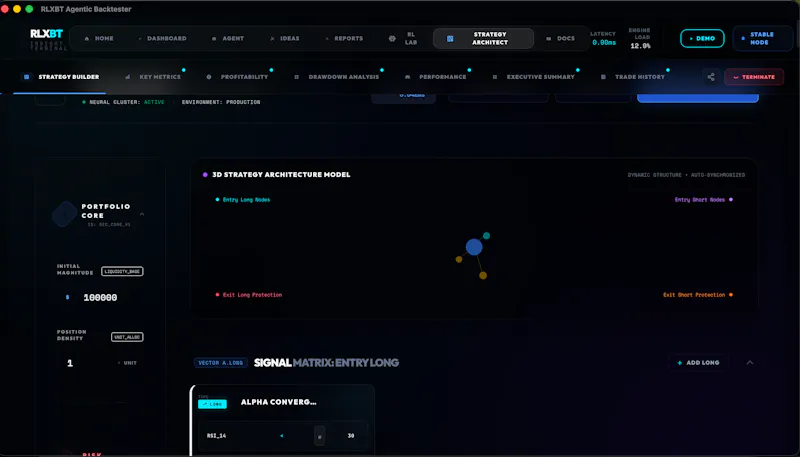Screen dimensions: 800x457
Task: Click the Stable Node indicator button
Action: click(x=763, y=38)
